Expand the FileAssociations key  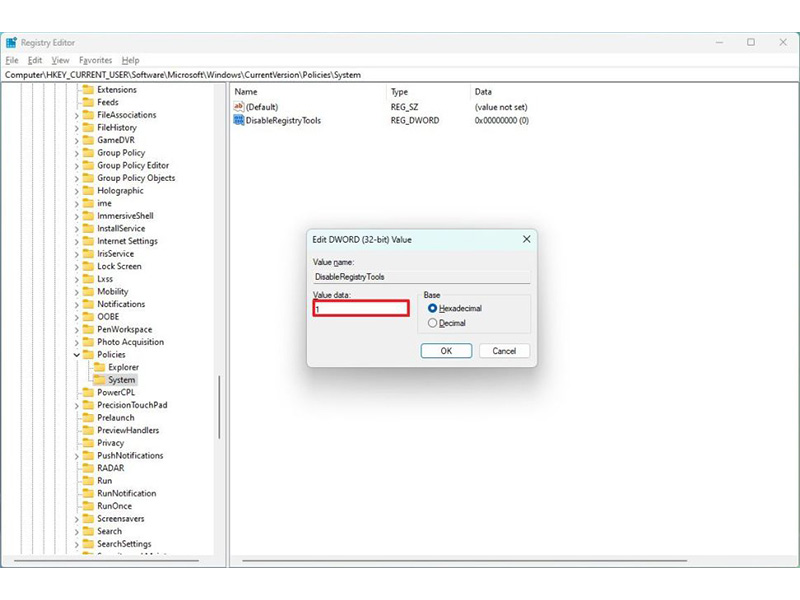77,115
